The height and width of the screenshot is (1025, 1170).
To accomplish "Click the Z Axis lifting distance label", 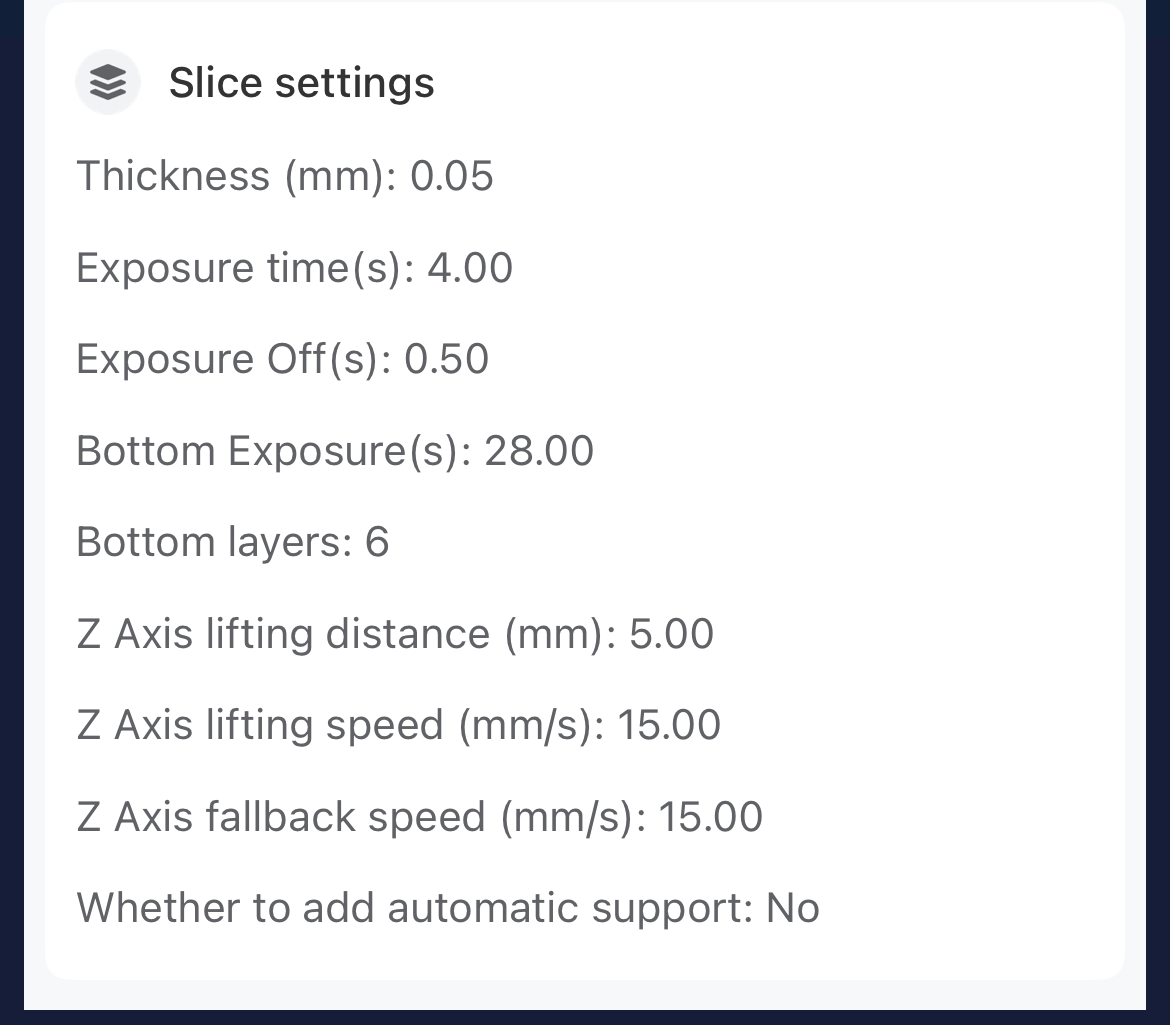I will (x=346, y=634).
